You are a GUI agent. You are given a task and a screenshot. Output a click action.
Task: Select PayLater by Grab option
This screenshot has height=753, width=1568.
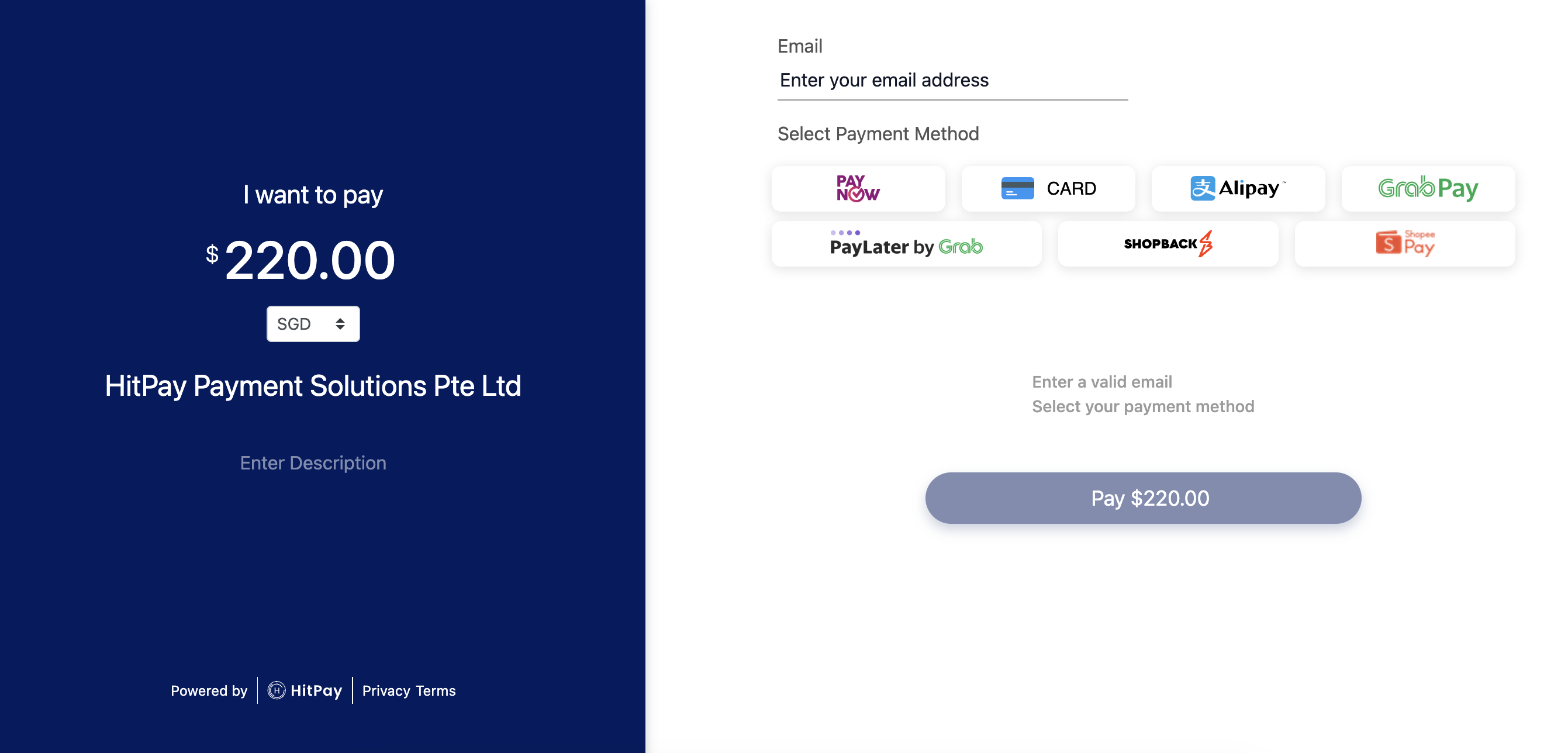(x=906, y=243)
